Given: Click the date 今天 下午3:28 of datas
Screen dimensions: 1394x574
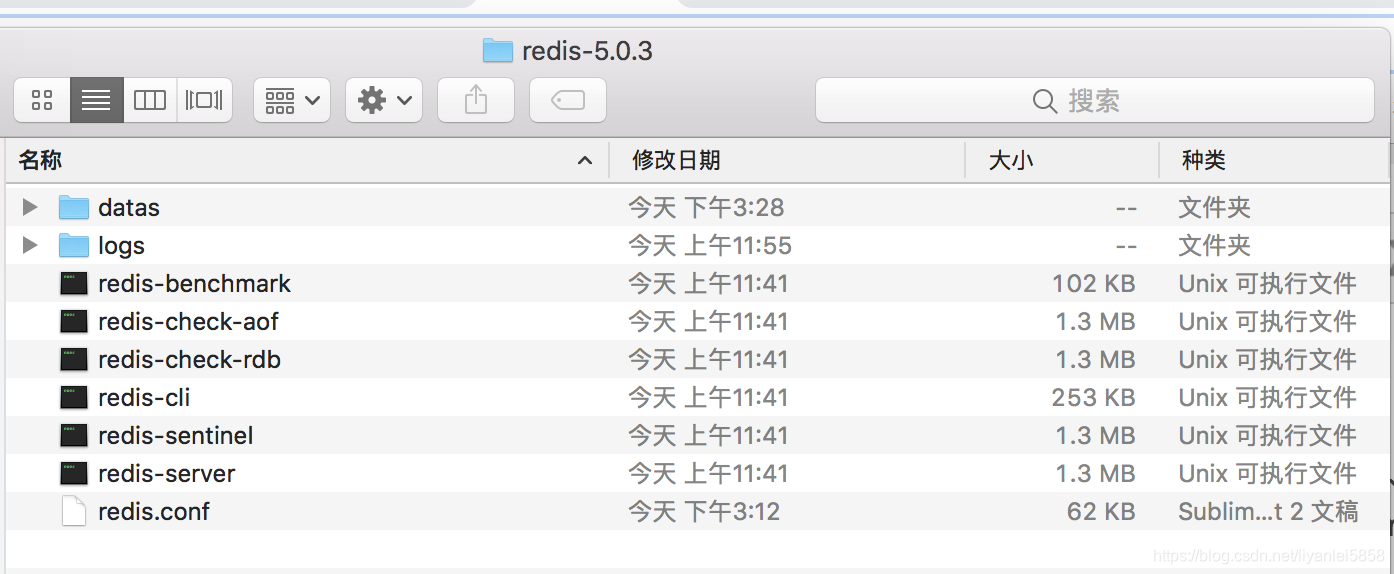Looking at the screenshot, I should coord(706,207).
